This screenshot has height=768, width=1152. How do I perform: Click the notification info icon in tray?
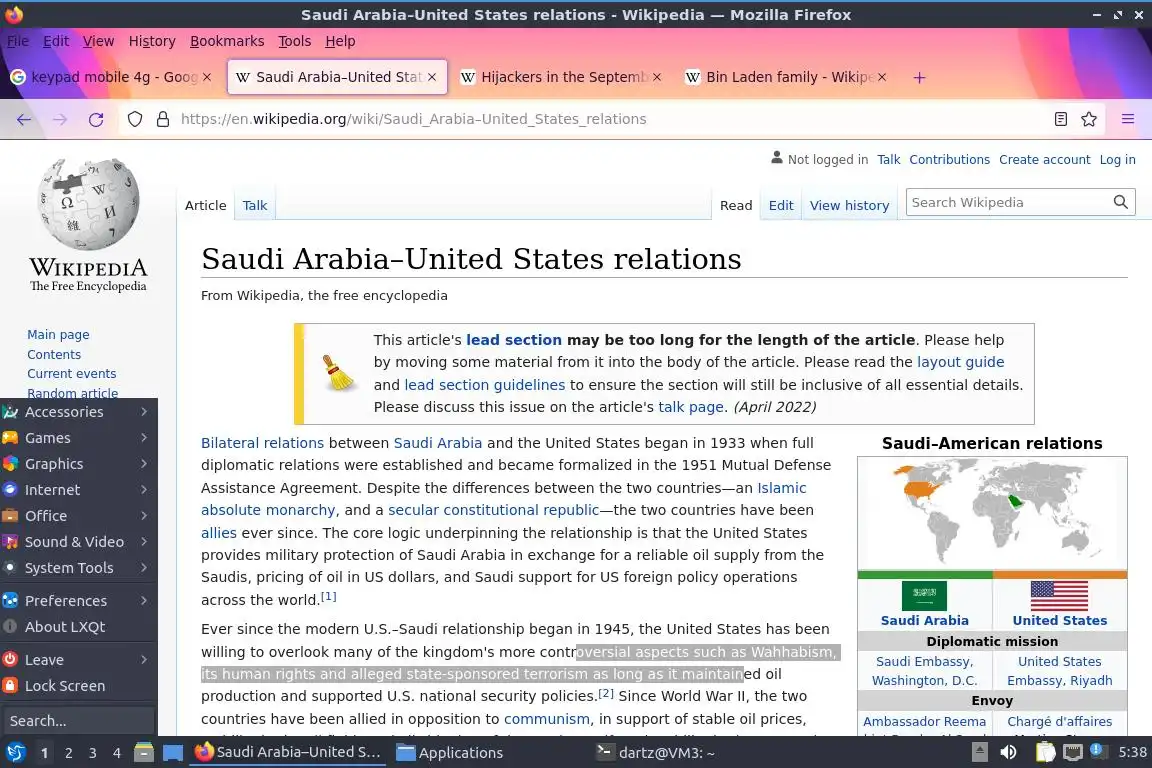[1096, 750]
